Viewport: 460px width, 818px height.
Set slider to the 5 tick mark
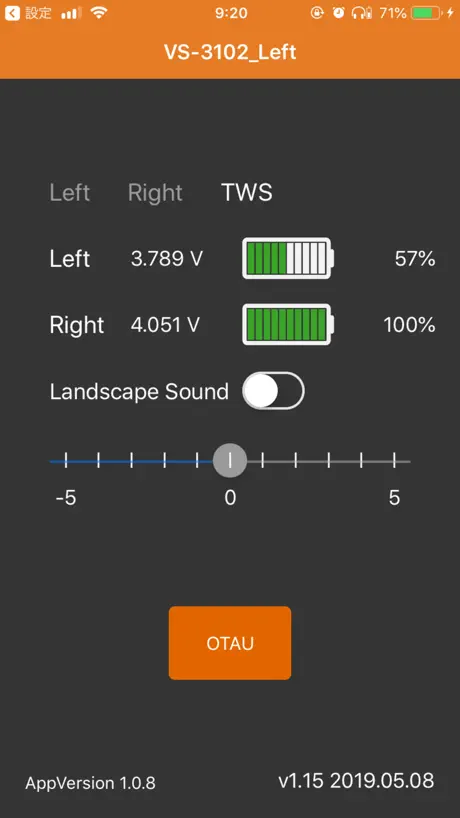tap(394, 461)
